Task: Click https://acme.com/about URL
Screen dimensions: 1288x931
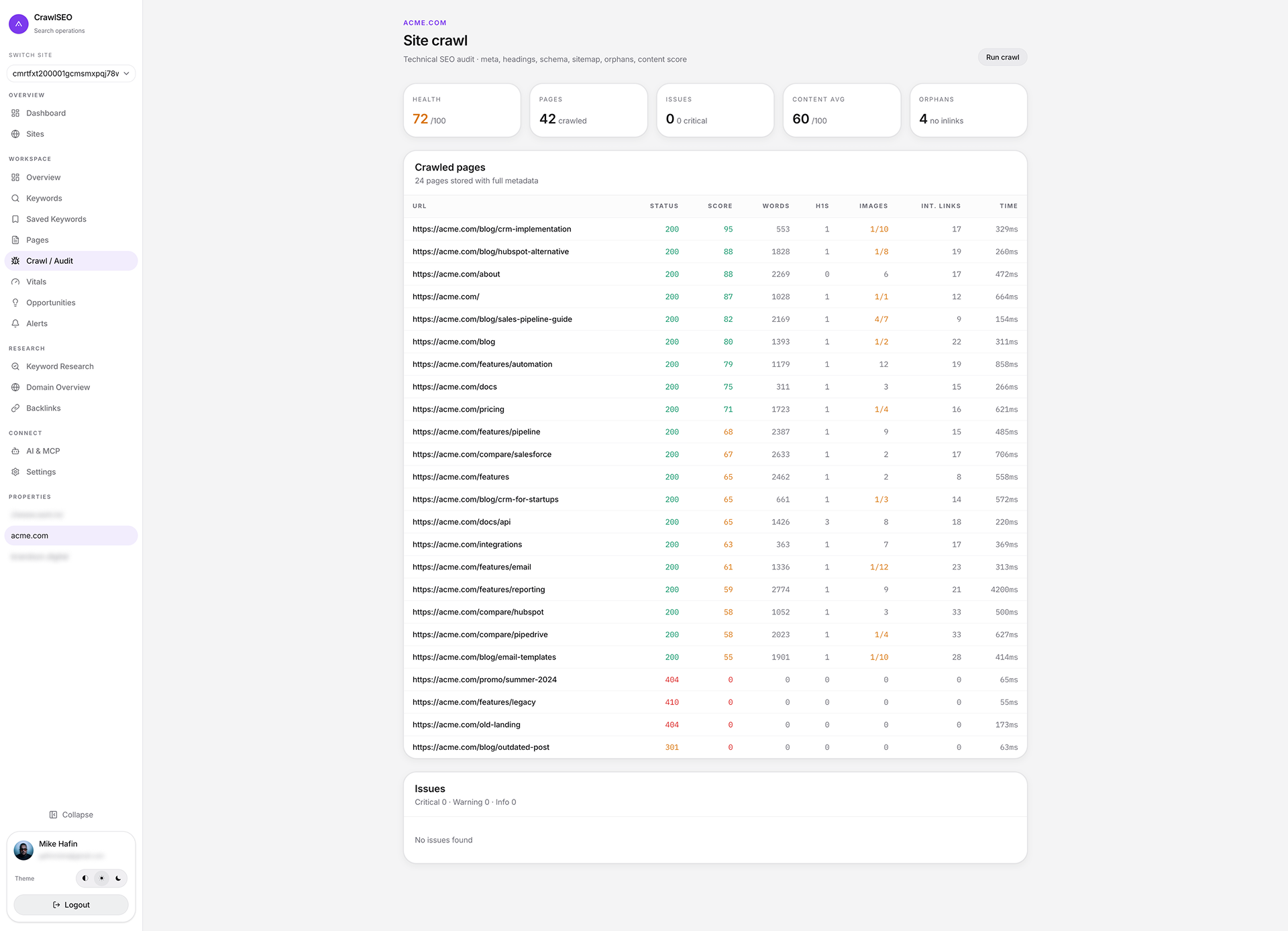Action: click(x=456, y=274)
